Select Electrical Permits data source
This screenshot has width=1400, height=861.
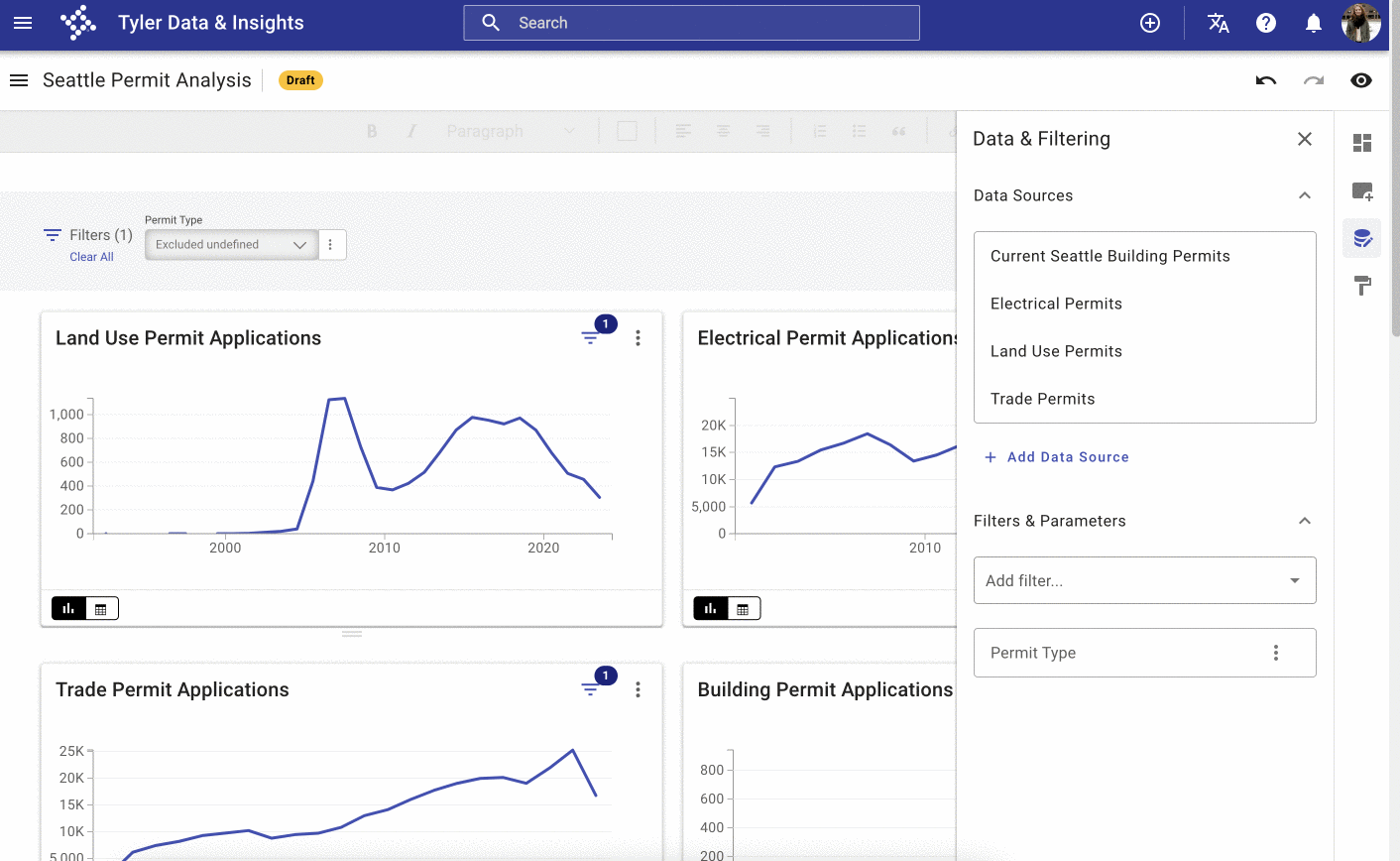pos(1145,304)
